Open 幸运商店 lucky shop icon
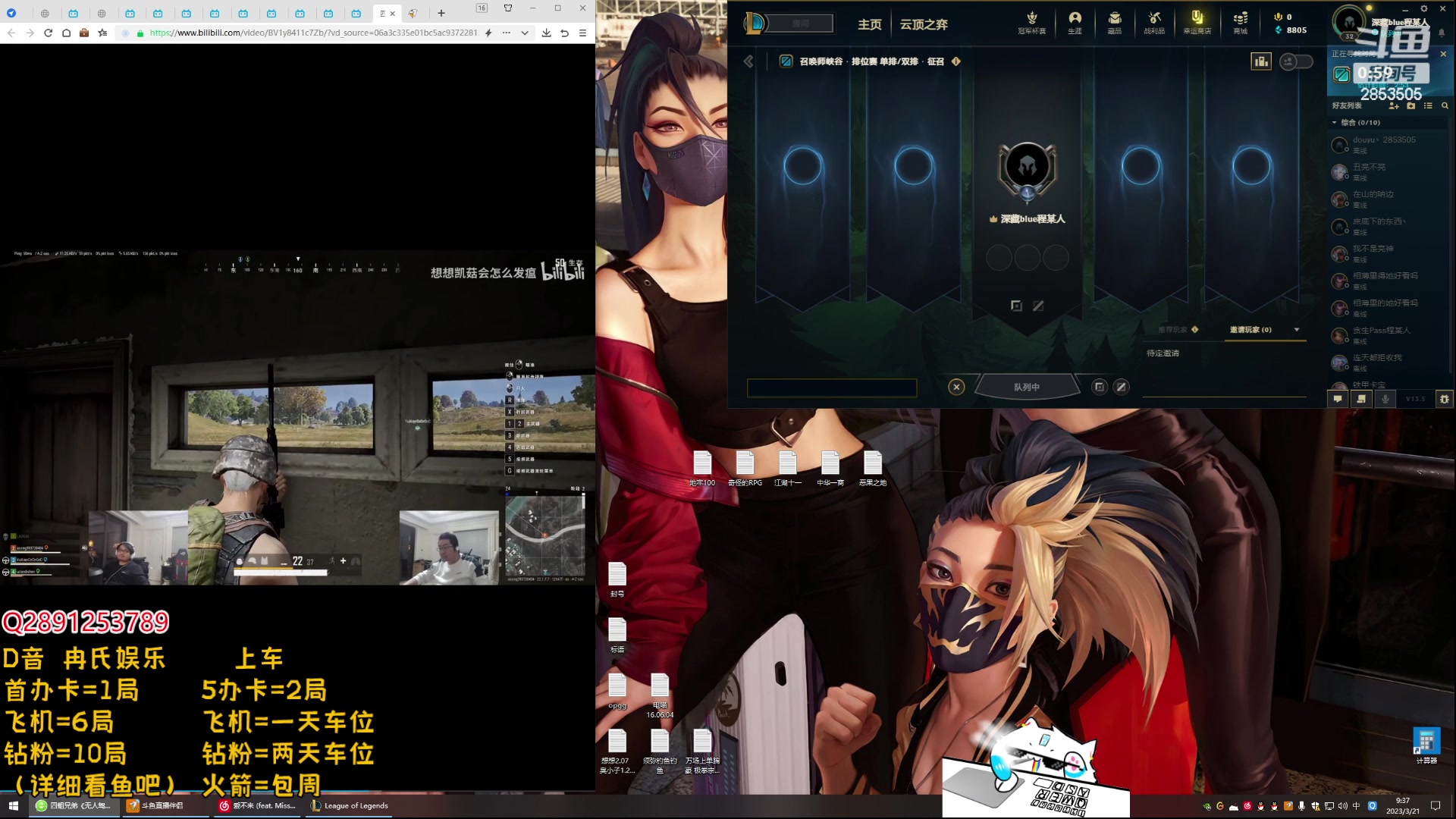 1197,22
